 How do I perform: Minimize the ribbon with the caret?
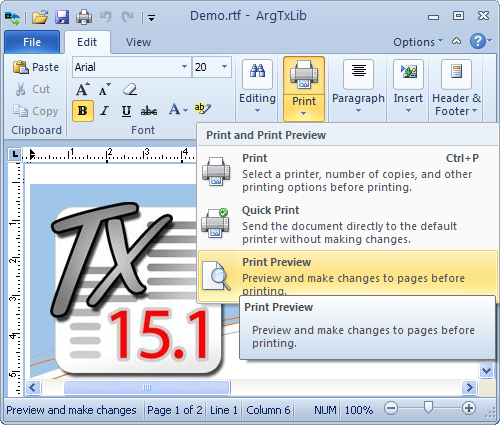pyautogui.click(x=456, y=41)
